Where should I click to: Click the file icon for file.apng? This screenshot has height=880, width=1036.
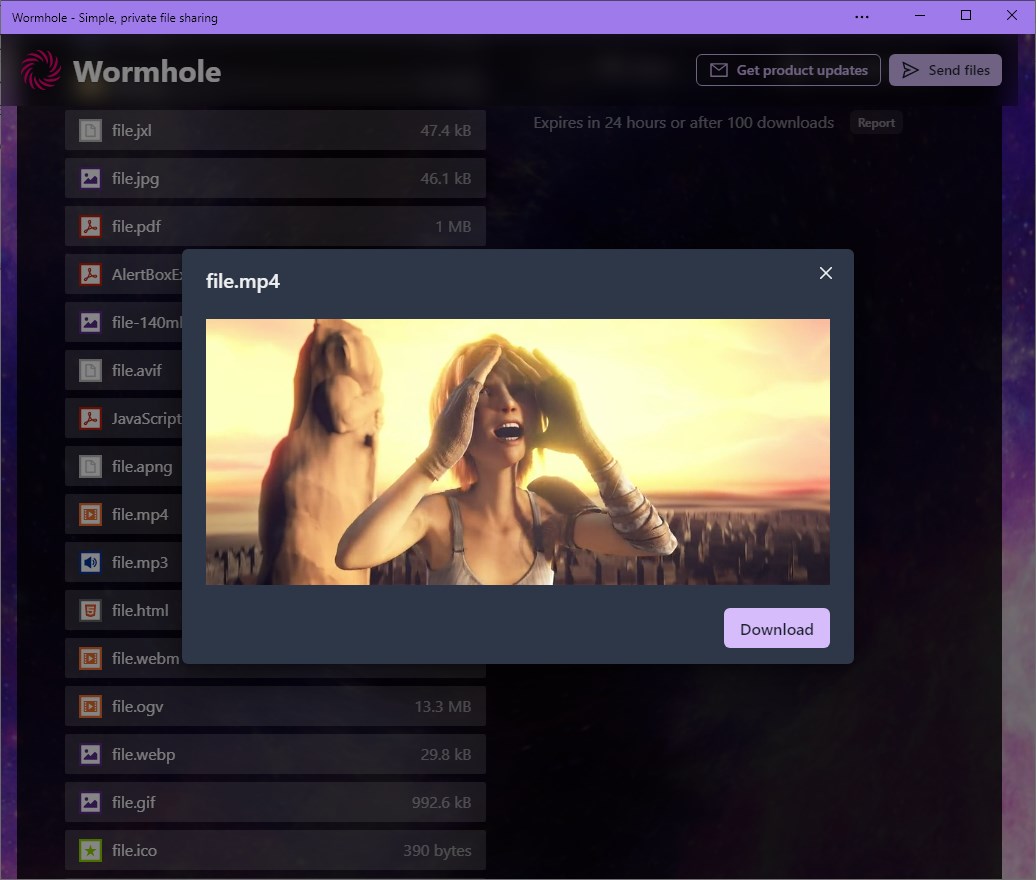coord(91,466)
